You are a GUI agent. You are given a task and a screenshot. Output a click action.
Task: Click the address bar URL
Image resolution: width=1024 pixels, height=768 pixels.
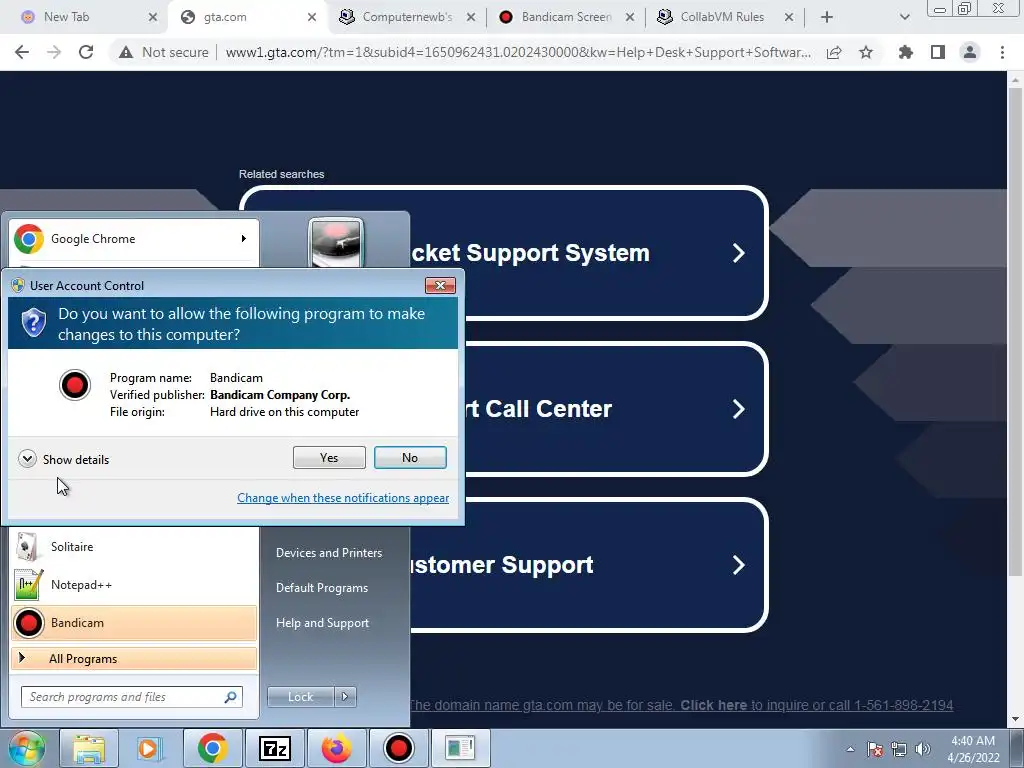pos(518,52)
